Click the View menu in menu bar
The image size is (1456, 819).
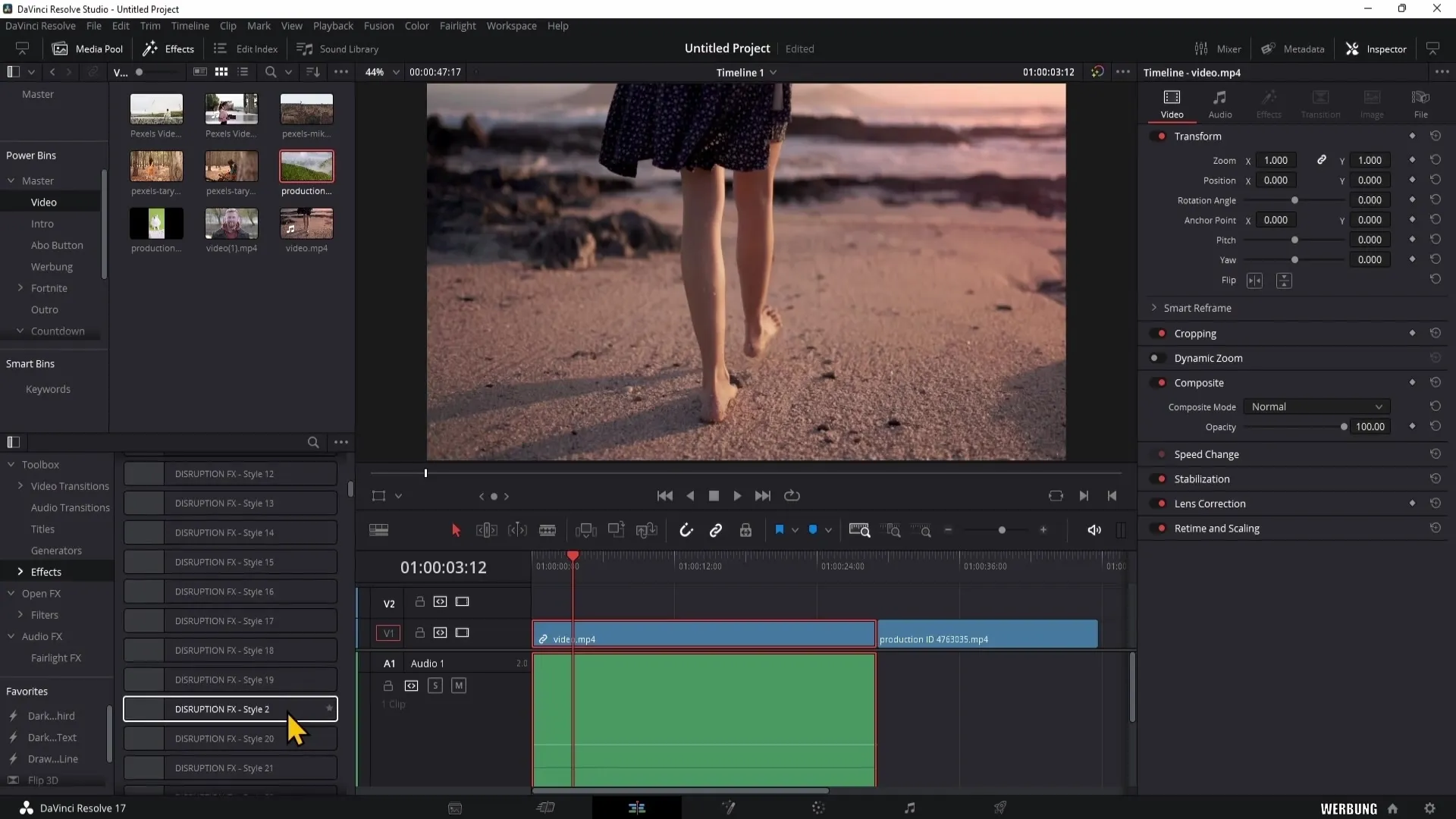291,25
